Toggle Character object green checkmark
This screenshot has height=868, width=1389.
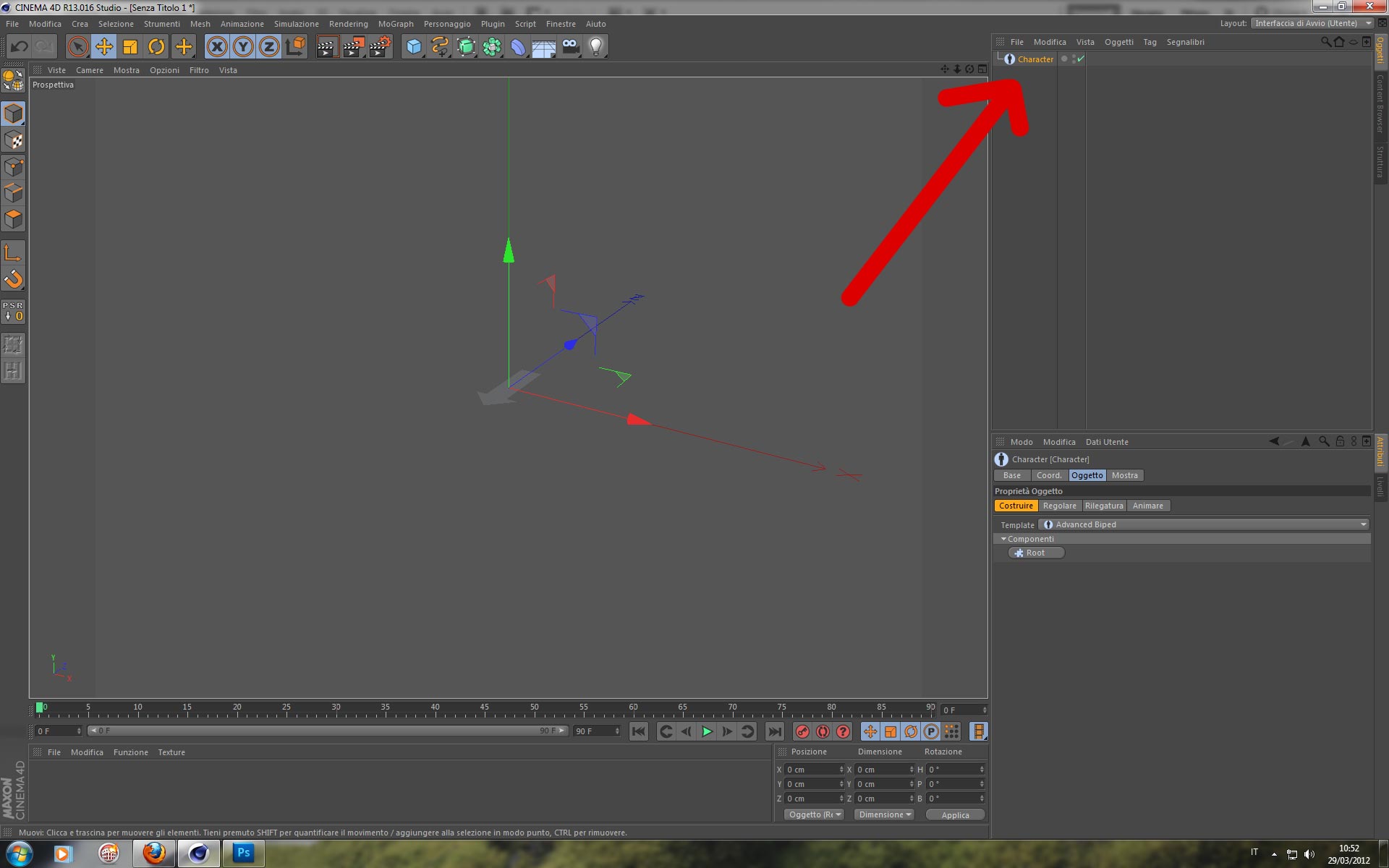(x=1080, y=59)
